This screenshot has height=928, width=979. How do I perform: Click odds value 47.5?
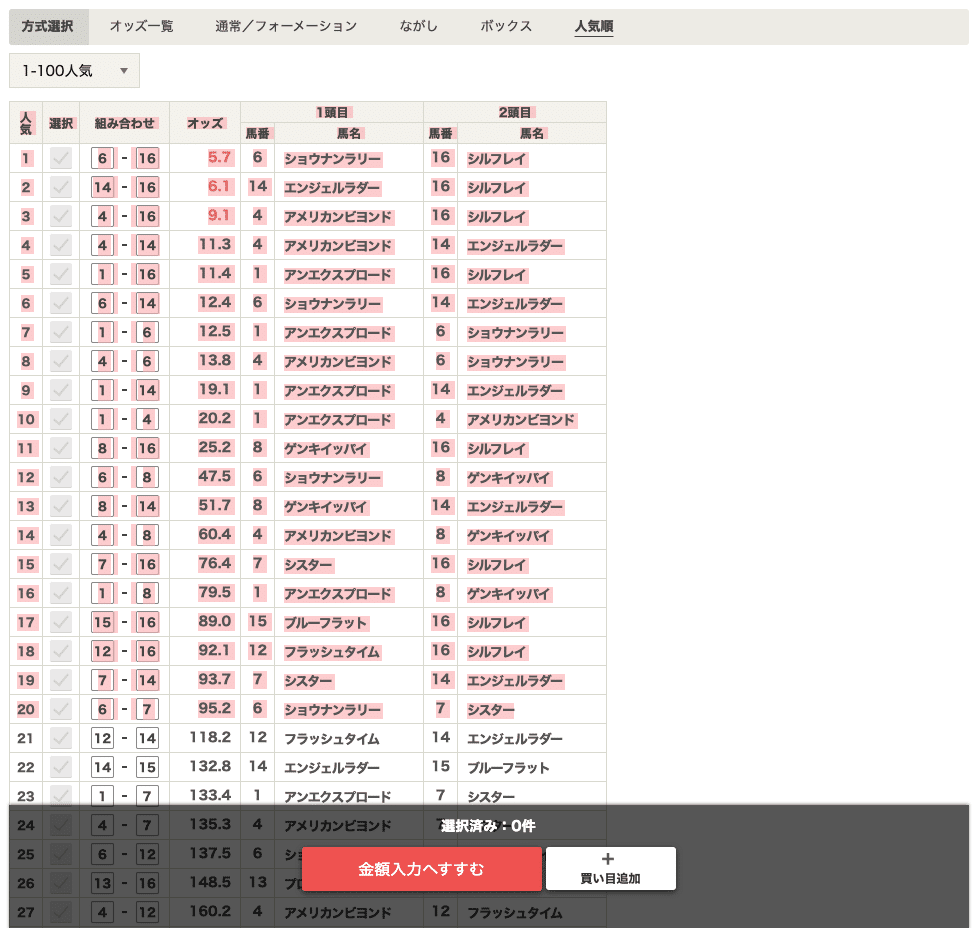click(215, 476)
